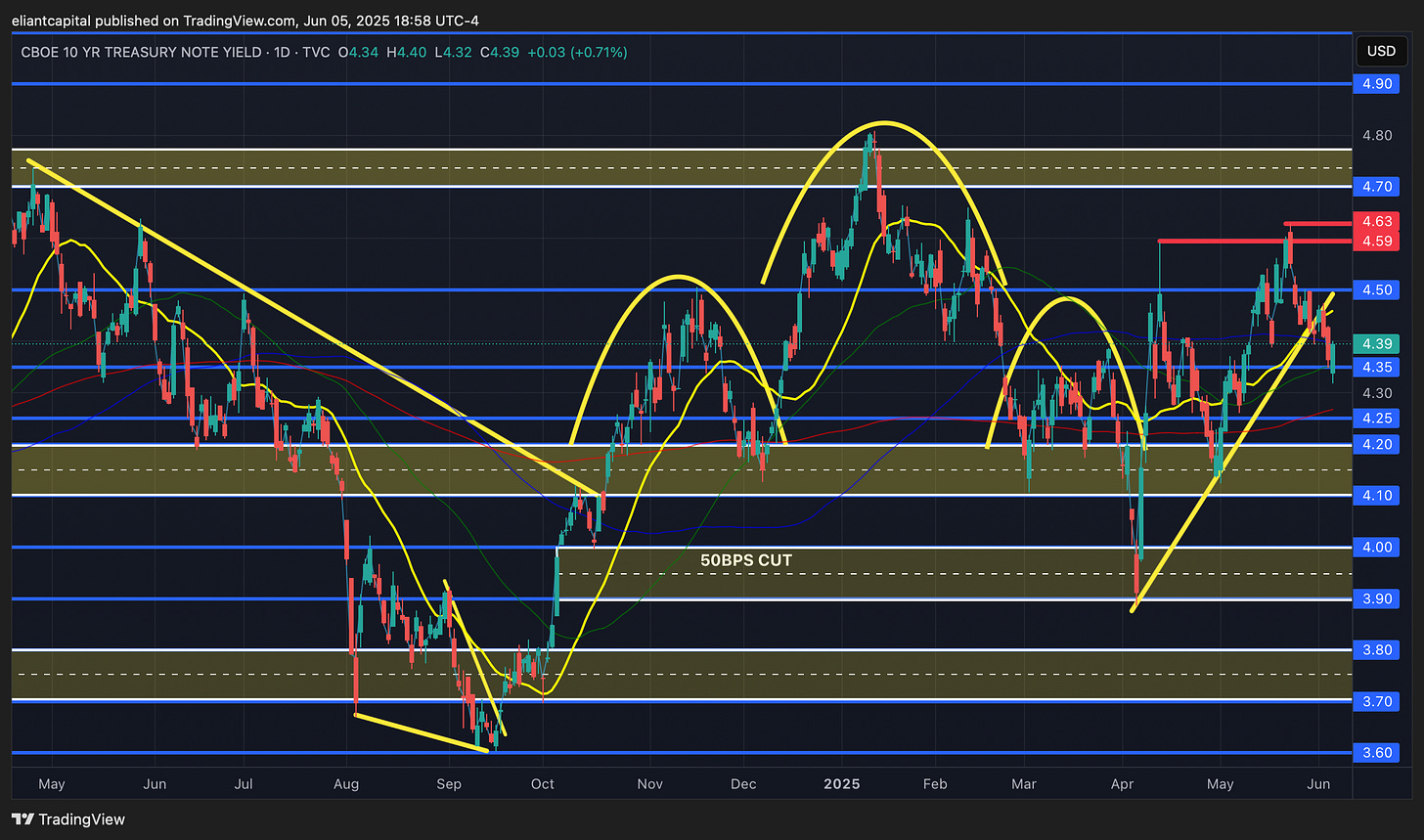Click the 4.90 price label

point(1377,84)
